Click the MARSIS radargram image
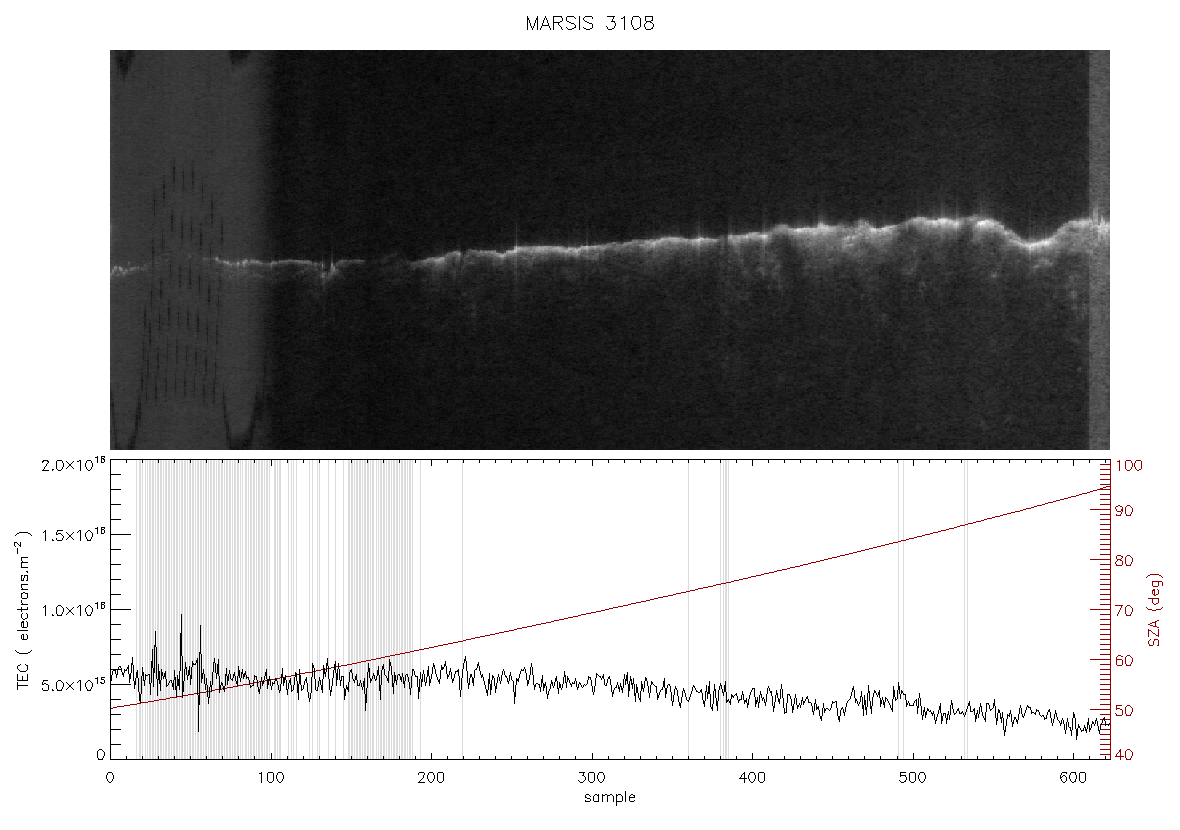 pos(610,250)
